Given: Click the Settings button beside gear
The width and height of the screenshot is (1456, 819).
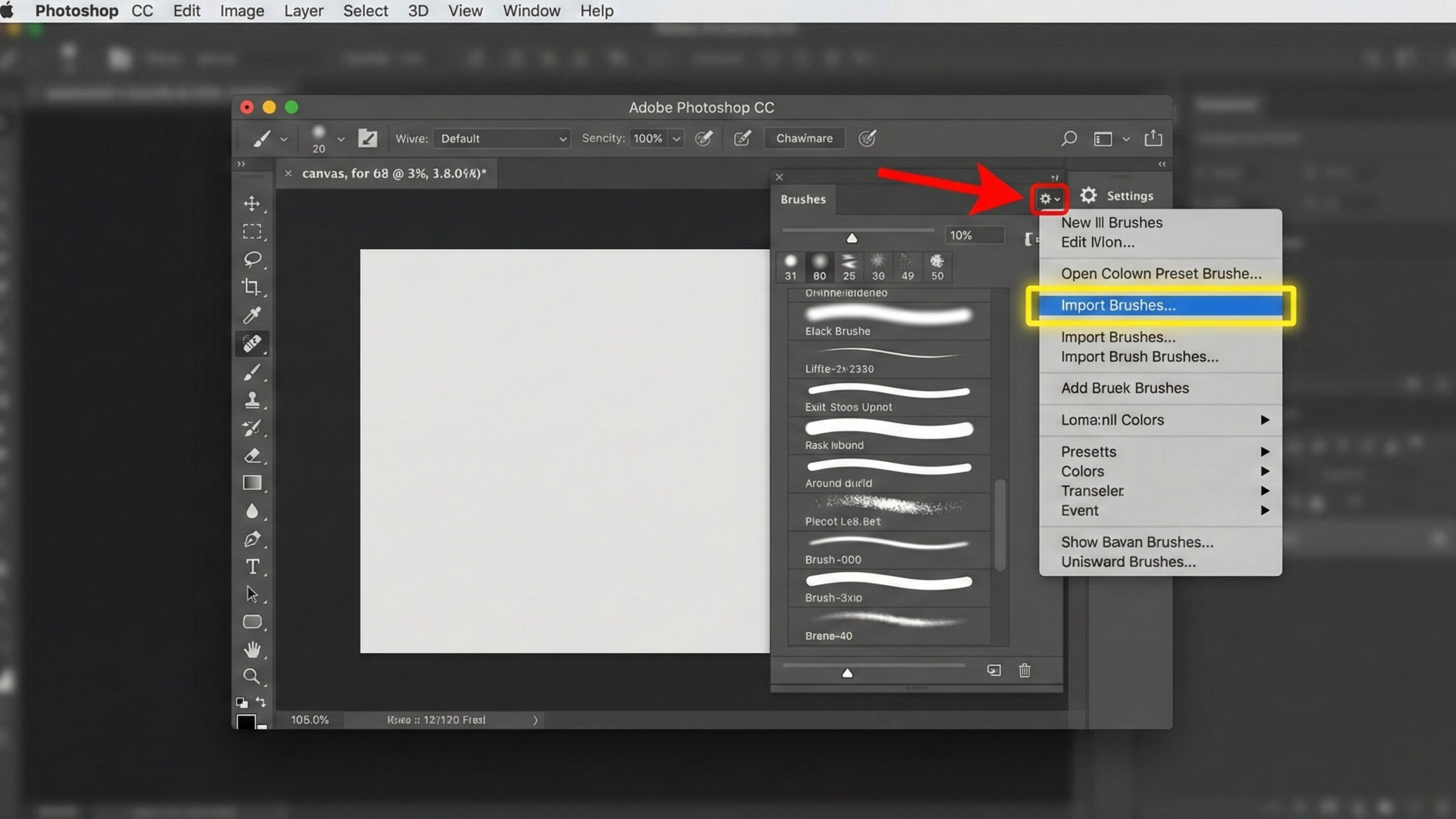Looking at the screenshot, I should (1117, 196).
